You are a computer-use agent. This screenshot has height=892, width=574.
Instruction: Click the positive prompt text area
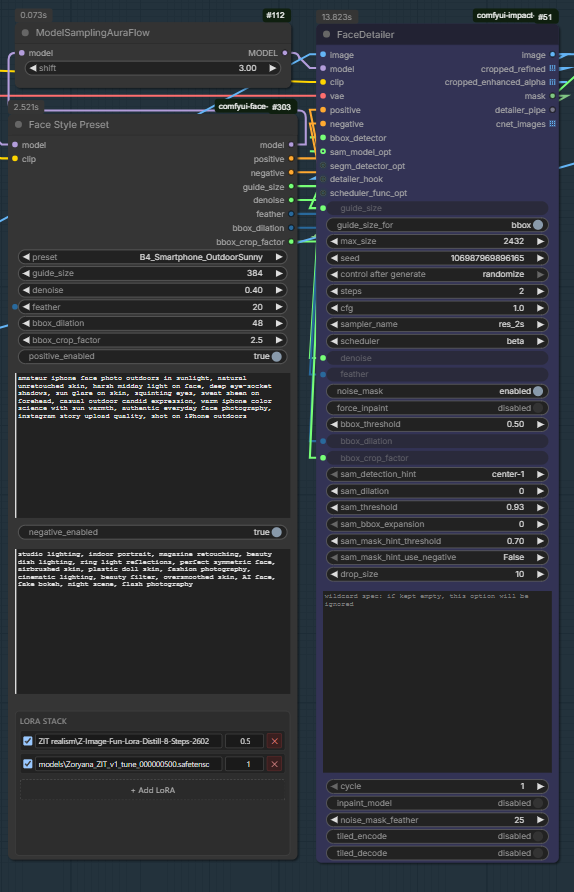click(152, 445)
